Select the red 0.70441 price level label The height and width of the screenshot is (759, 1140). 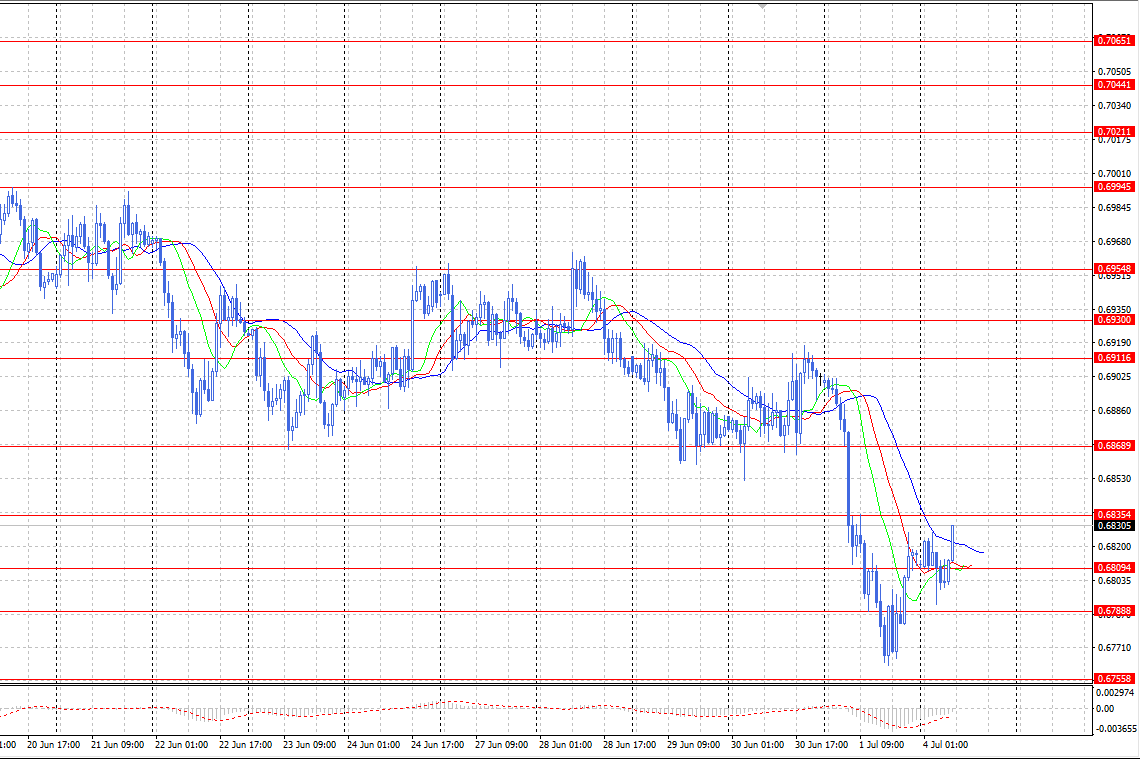[1114, 85]
